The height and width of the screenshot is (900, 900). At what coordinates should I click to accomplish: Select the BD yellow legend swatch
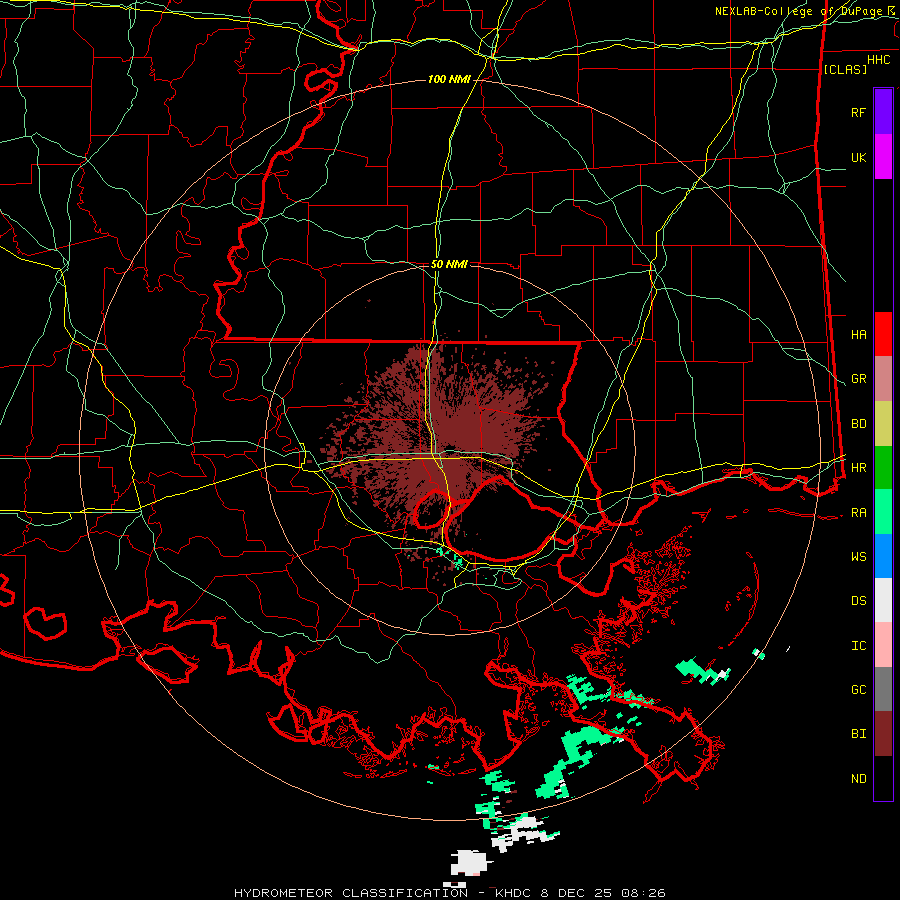[x=883, y=424]
